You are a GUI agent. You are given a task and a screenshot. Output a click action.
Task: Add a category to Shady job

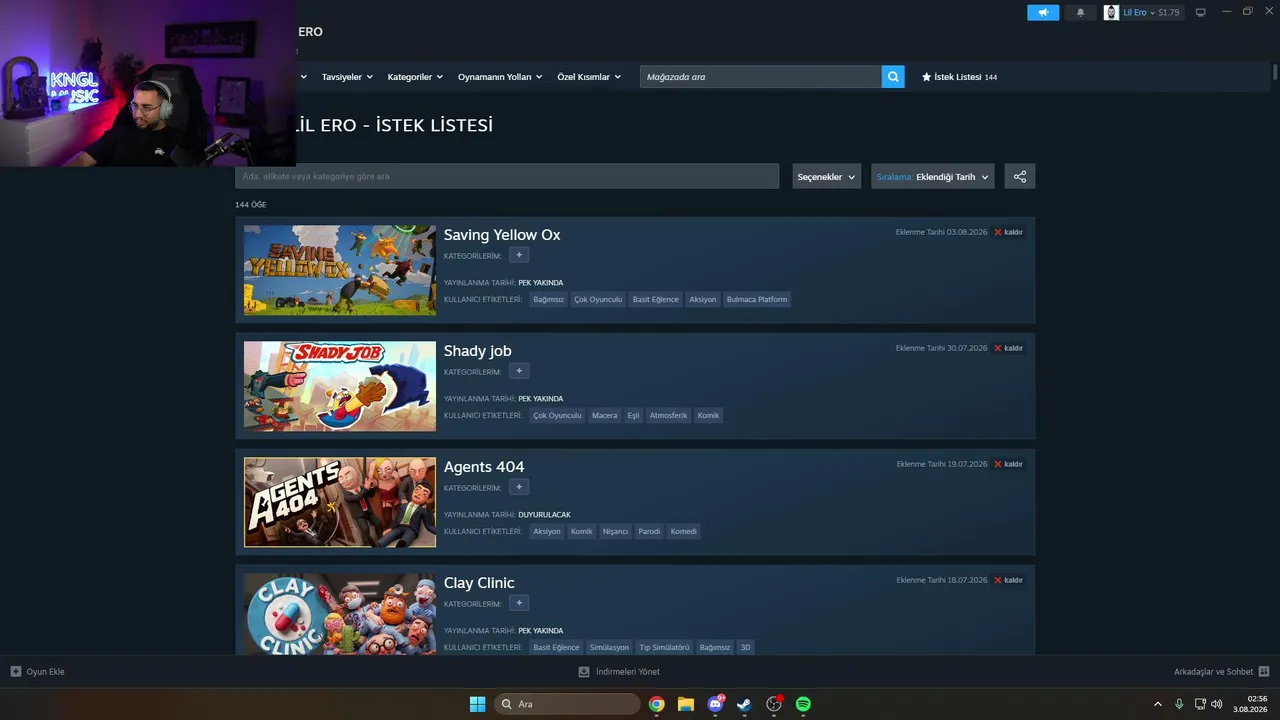point(519,371)
